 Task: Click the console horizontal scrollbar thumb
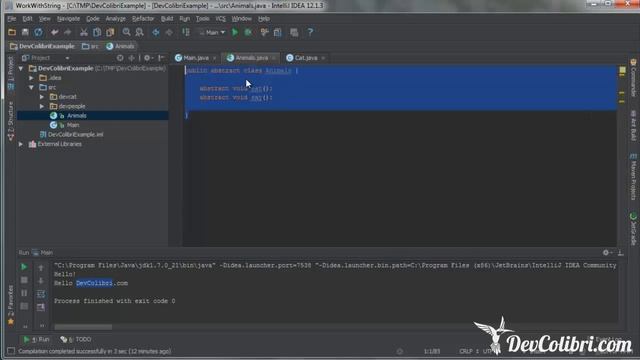pyautogui.click(x=83, y=327)
